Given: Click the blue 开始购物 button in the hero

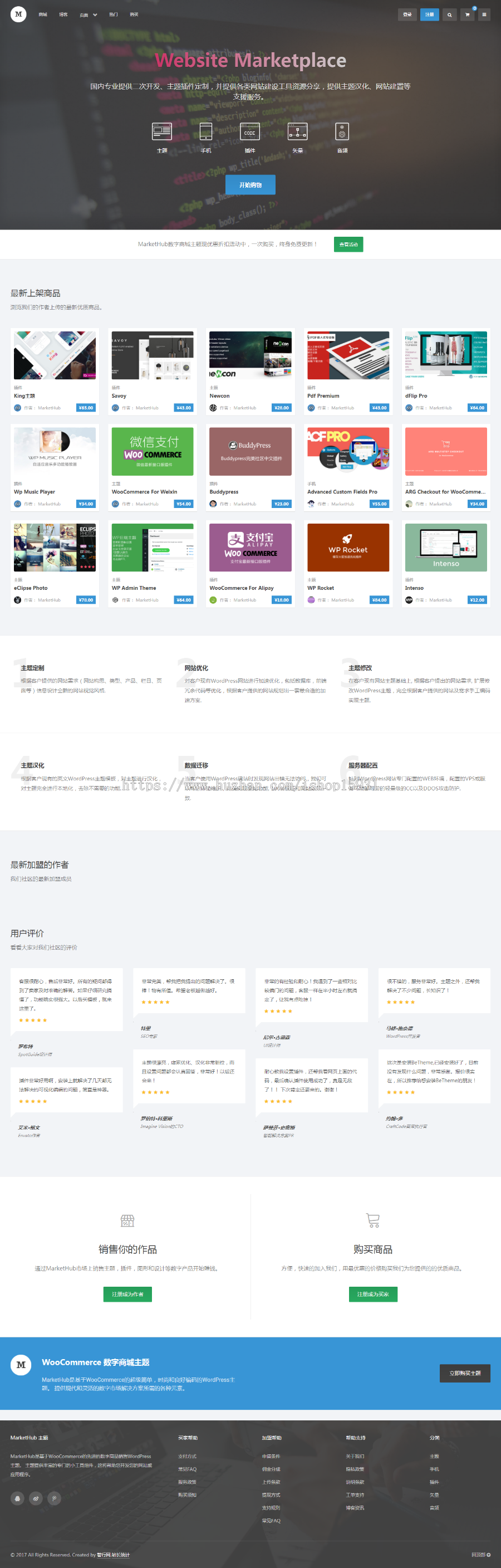Looking at the screenshot, I should pos(250,184).
